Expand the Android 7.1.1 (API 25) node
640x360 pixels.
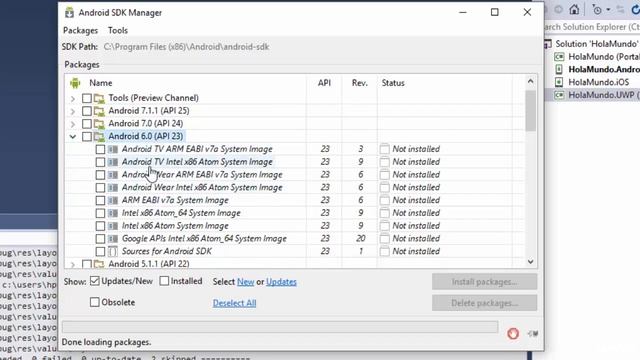coord(73,111)
